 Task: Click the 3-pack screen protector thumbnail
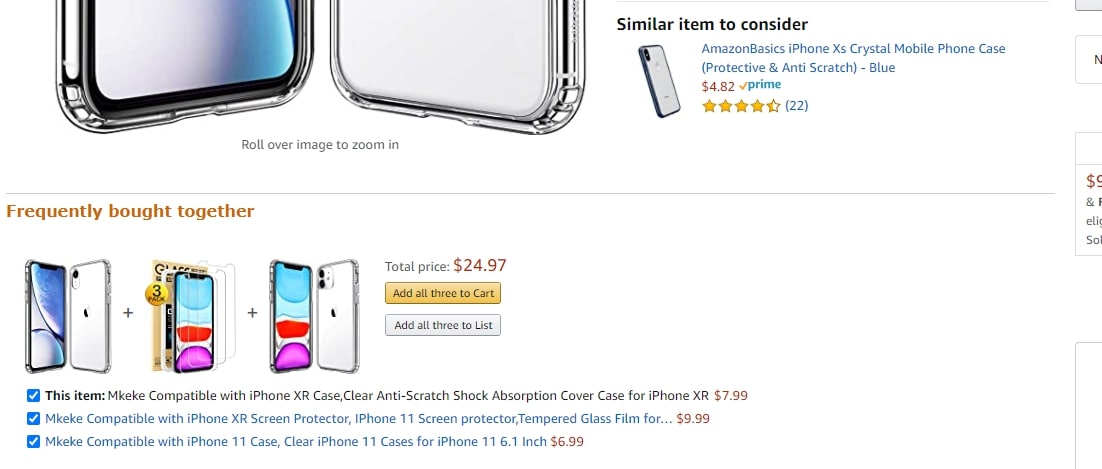(x=190, y=314)
